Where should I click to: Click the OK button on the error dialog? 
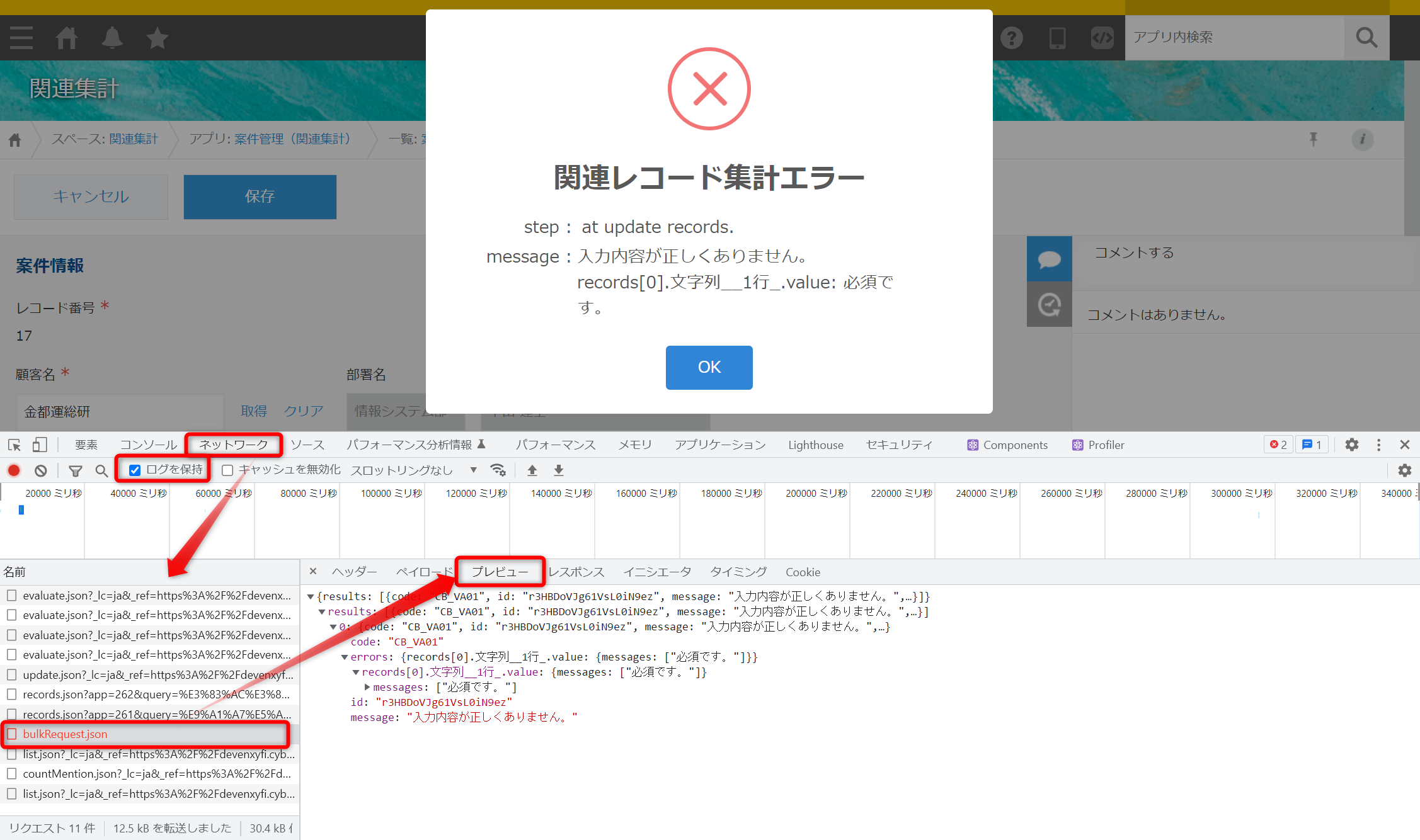[x=709, y=368]
